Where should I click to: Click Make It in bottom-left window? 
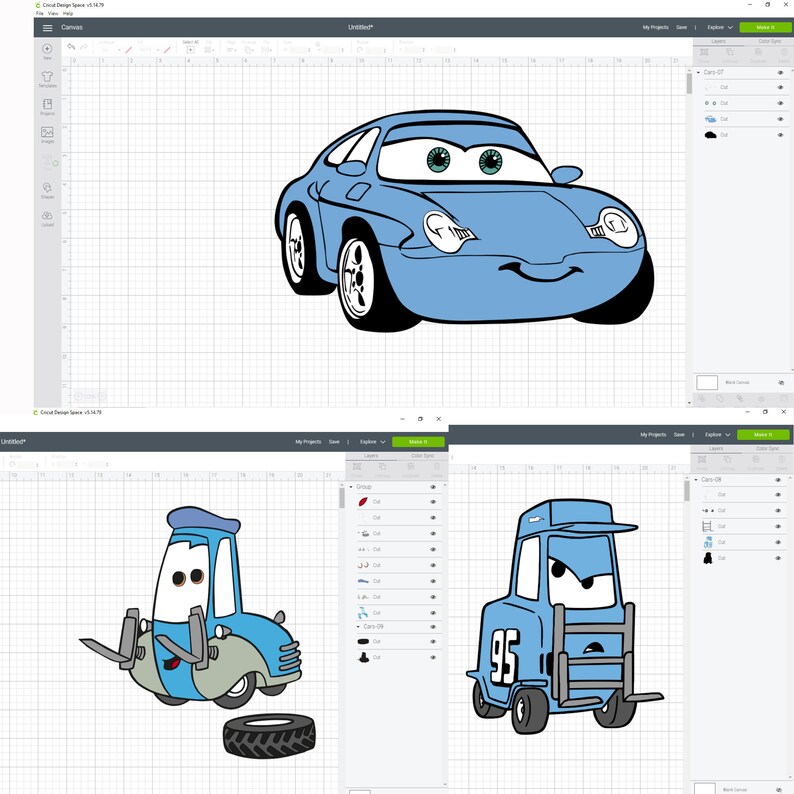click(x=418, y=442)
